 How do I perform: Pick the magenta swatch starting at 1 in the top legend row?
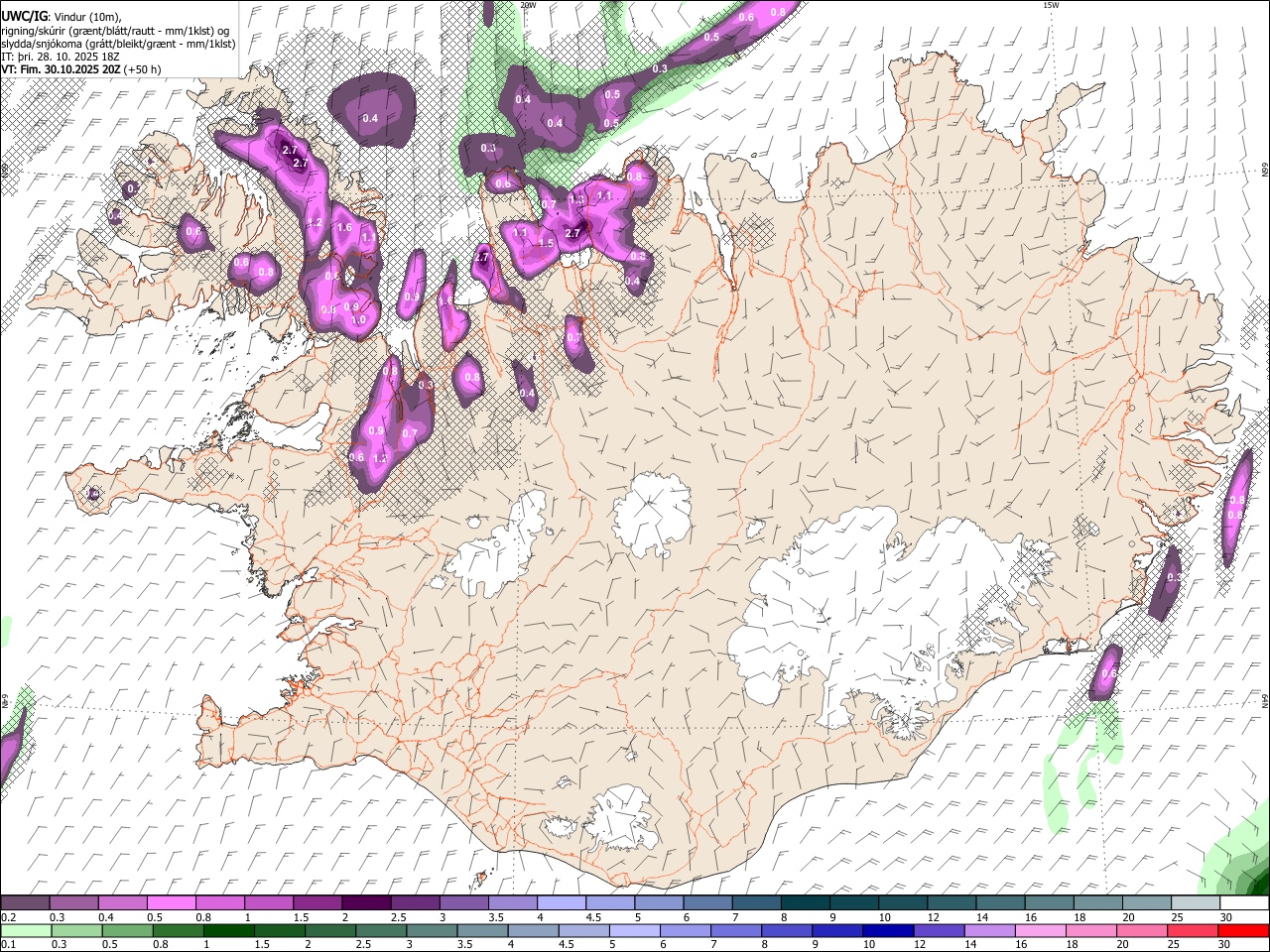pyautogui.click(x=269, y=903)
